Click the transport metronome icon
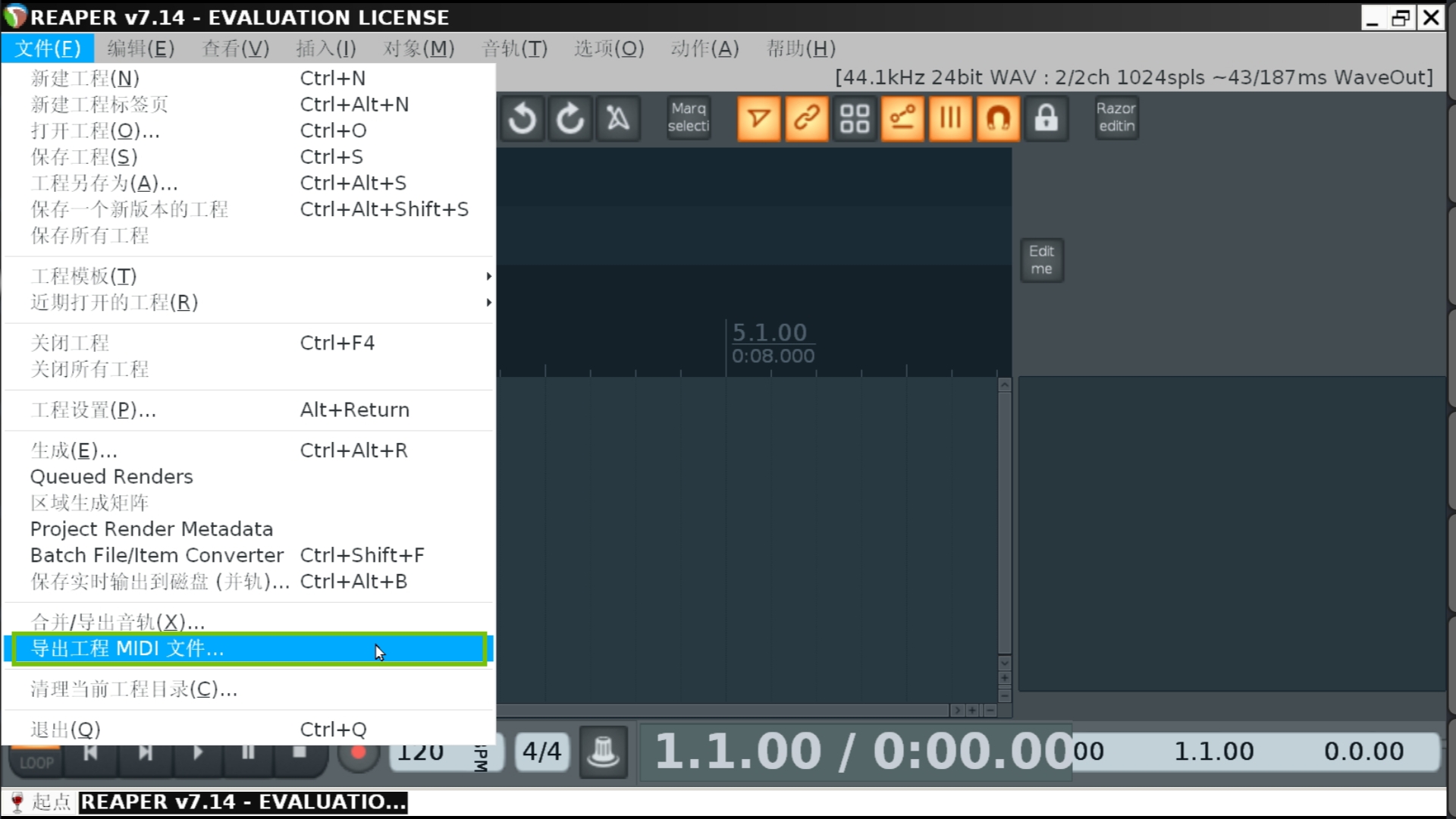Screen dimensions: 1456x819 (x=604, y=752)
